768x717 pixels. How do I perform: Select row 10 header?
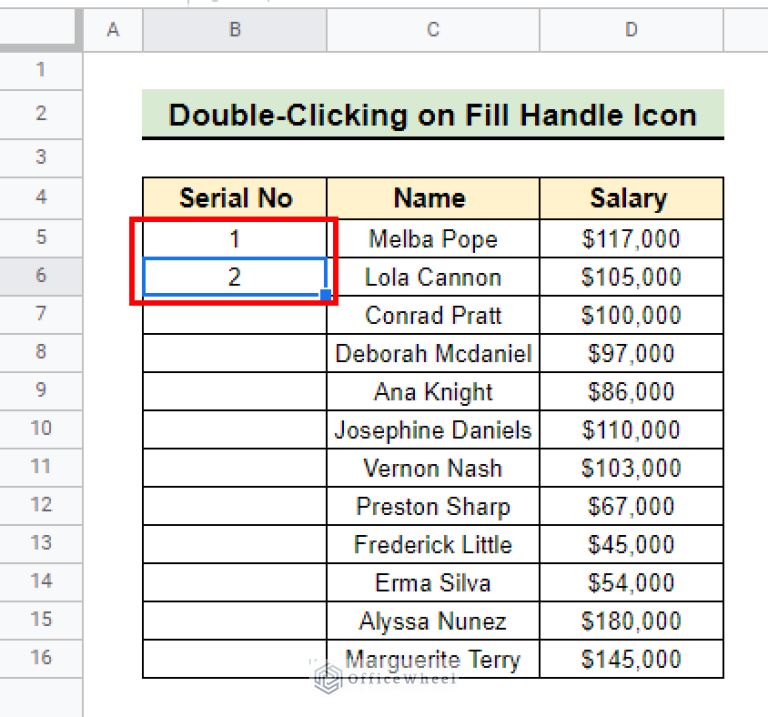tap(40, 429)
